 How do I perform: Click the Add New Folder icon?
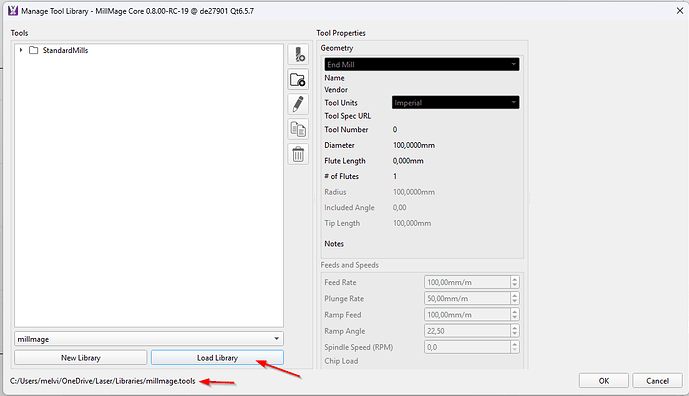tap(298, 80)
